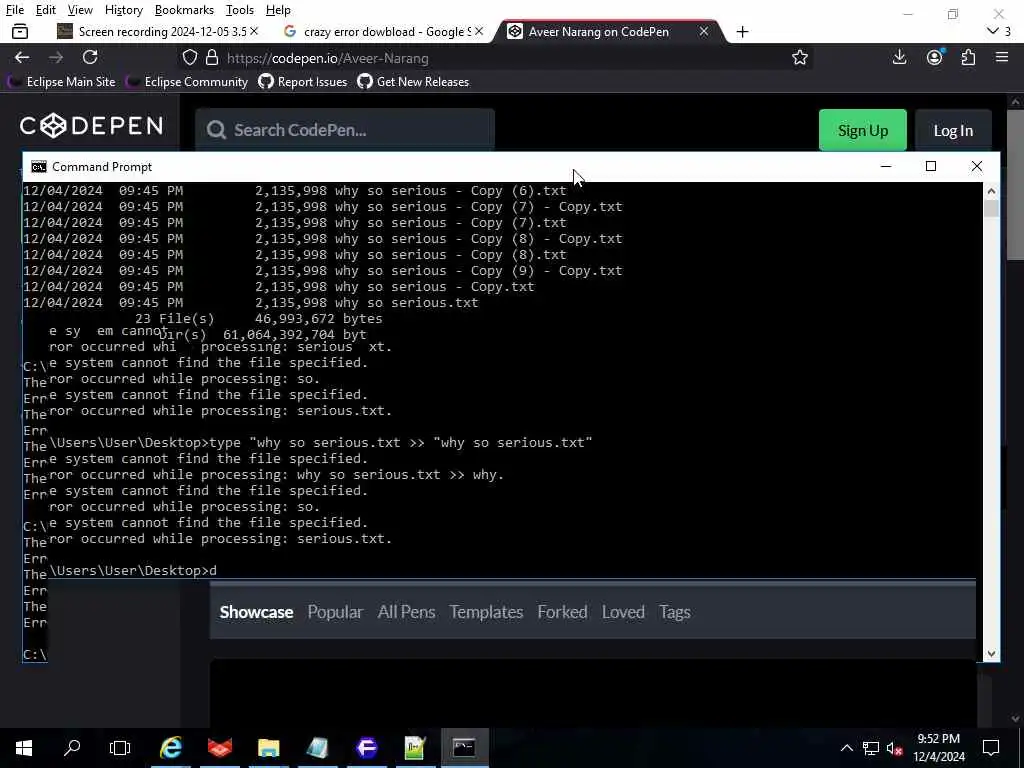The image size is (1024, 768).
Task: Select the Forked tab
Action: [x=562, y=612]
